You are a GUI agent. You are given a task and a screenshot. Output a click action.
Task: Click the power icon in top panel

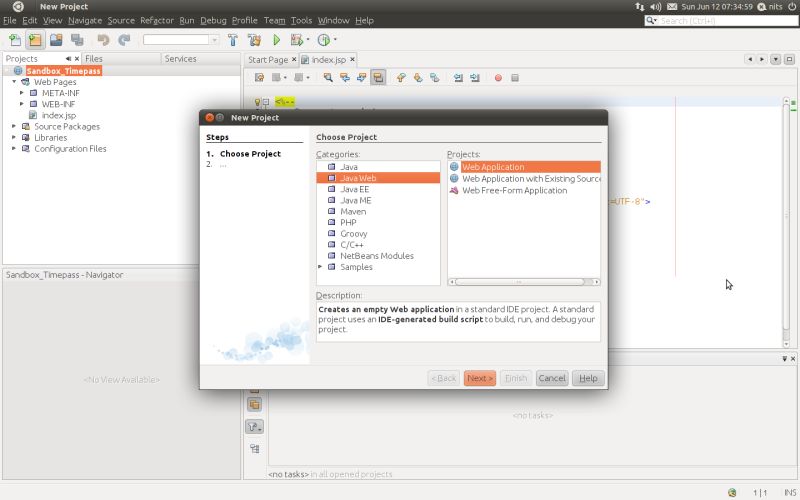click(792, 7)
